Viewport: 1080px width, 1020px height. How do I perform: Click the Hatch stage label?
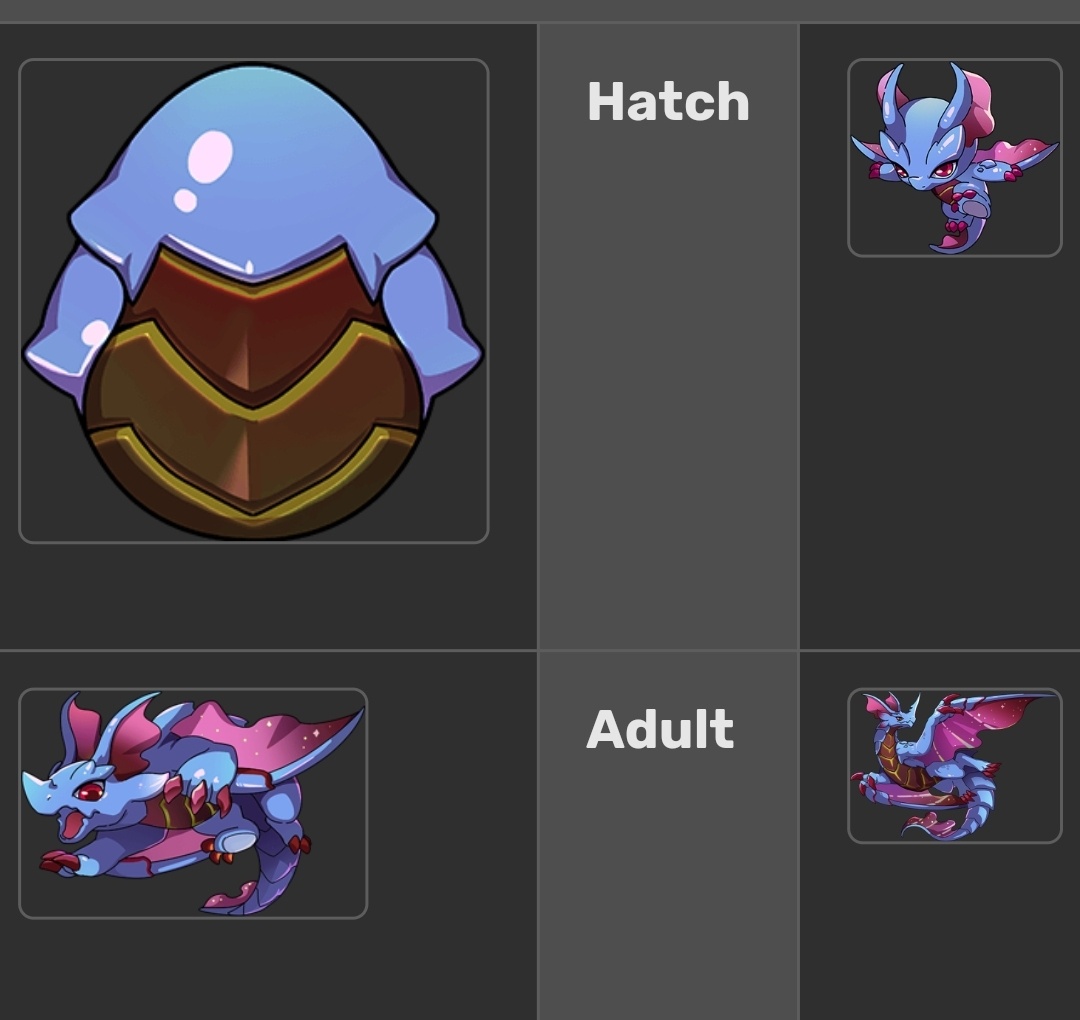pyautogui.click(x=668, y=101)
